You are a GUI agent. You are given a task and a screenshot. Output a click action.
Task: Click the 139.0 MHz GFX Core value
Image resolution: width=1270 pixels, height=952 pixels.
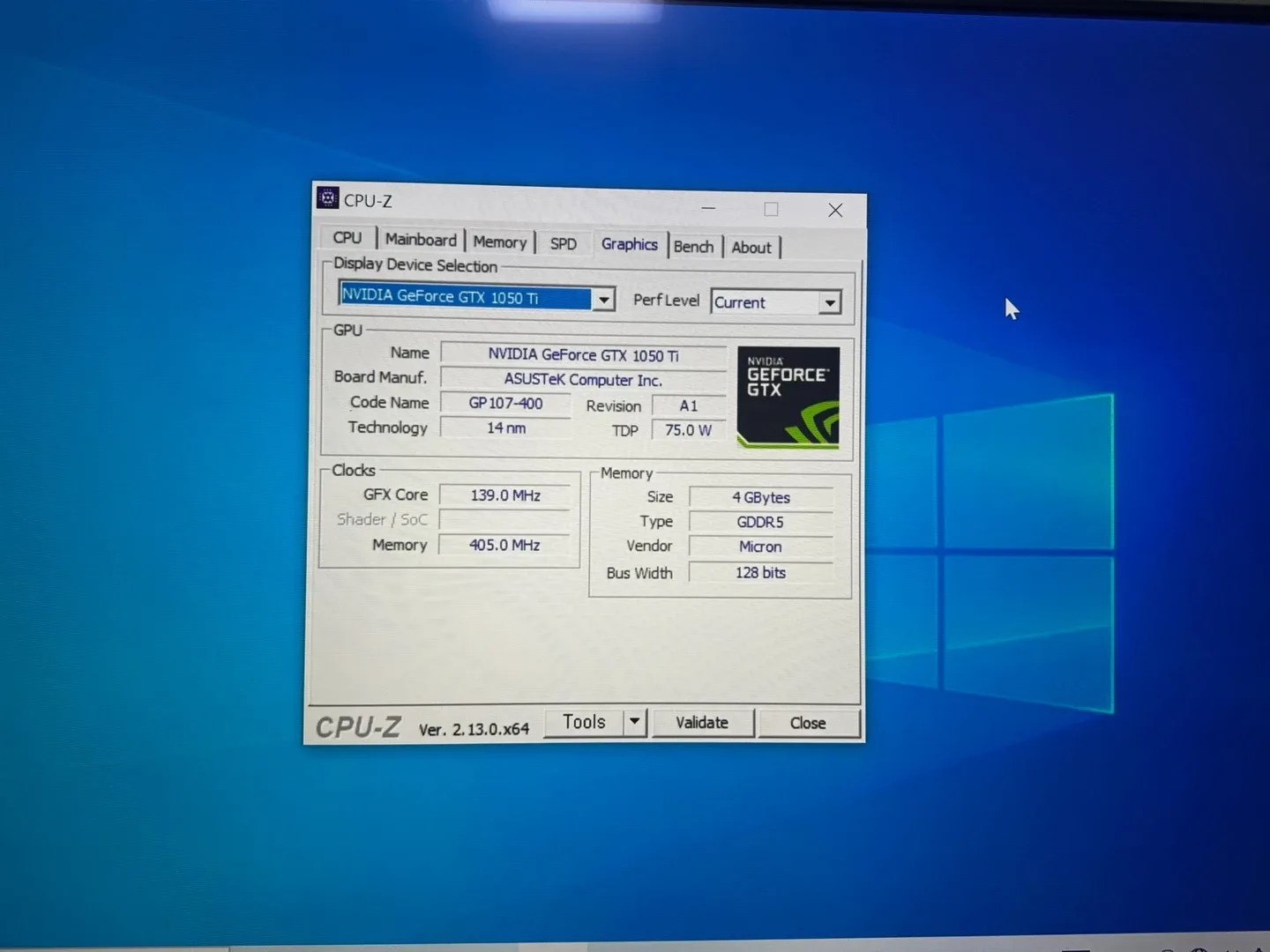505,495
